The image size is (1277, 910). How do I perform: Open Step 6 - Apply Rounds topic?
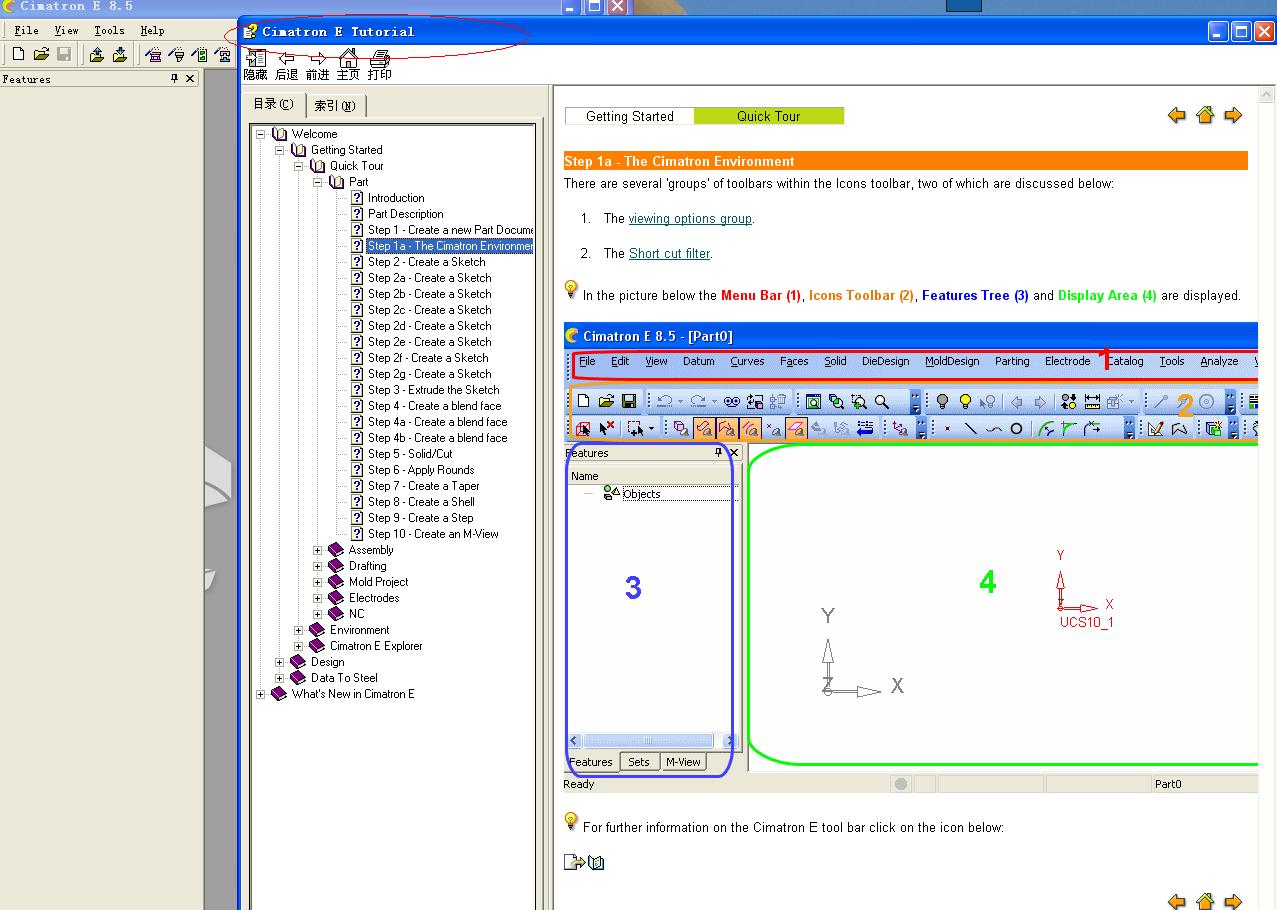point(420,470)
